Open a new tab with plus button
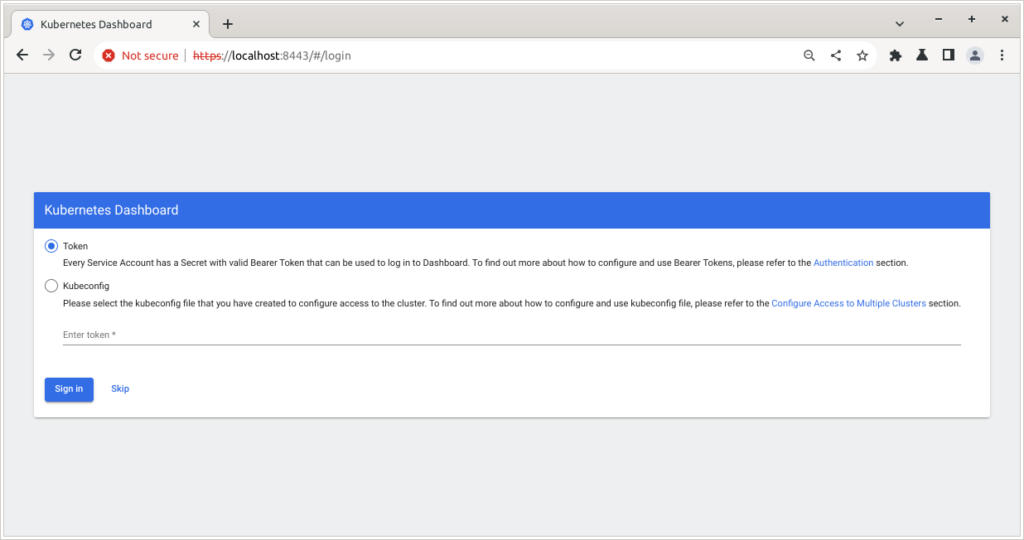1024x540 pixels. pyautogui.click(x=228, y=23)
